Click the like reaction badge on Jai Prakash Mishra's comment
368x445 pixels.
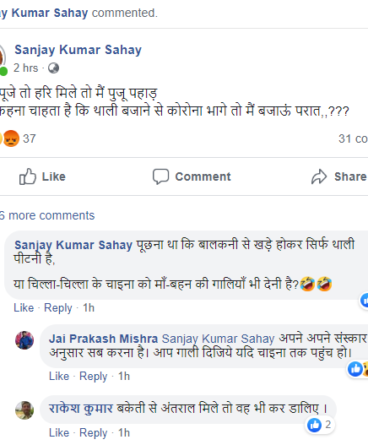click(x=355, y=369)
